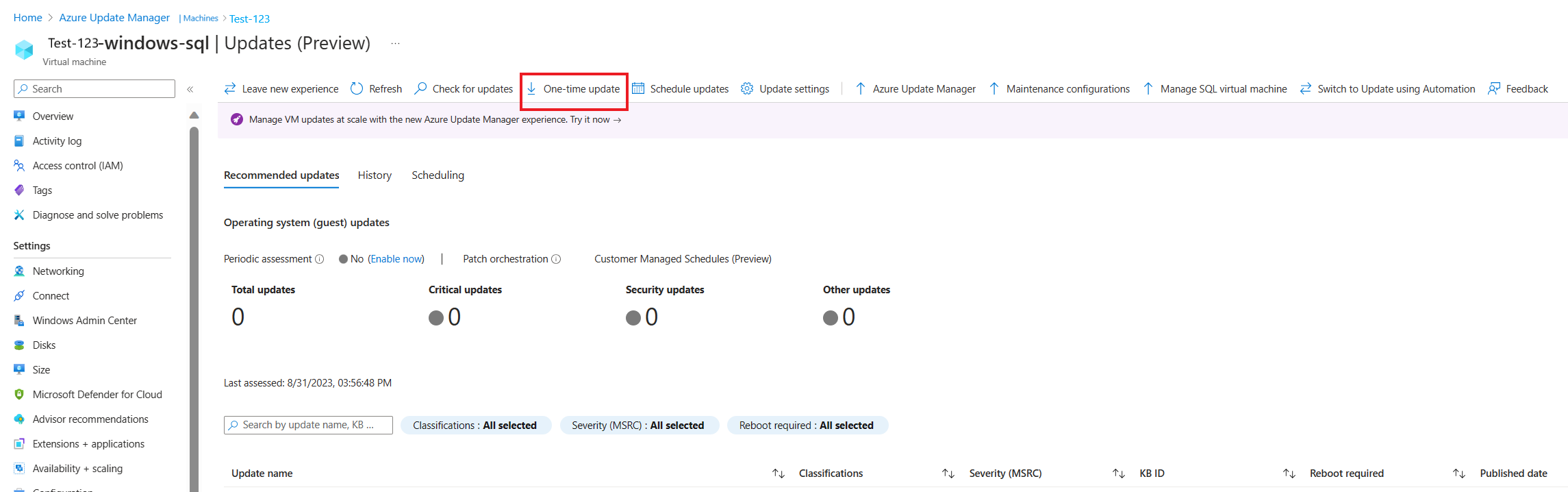Click the Schedule updates calendar icon

click(x=638, y=88)
